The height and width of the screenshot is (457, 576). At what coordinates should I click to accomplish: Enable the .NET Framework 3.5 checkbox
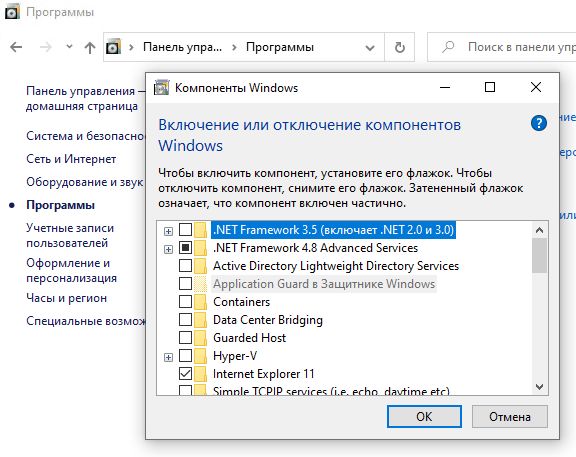(x=185, y=230)
